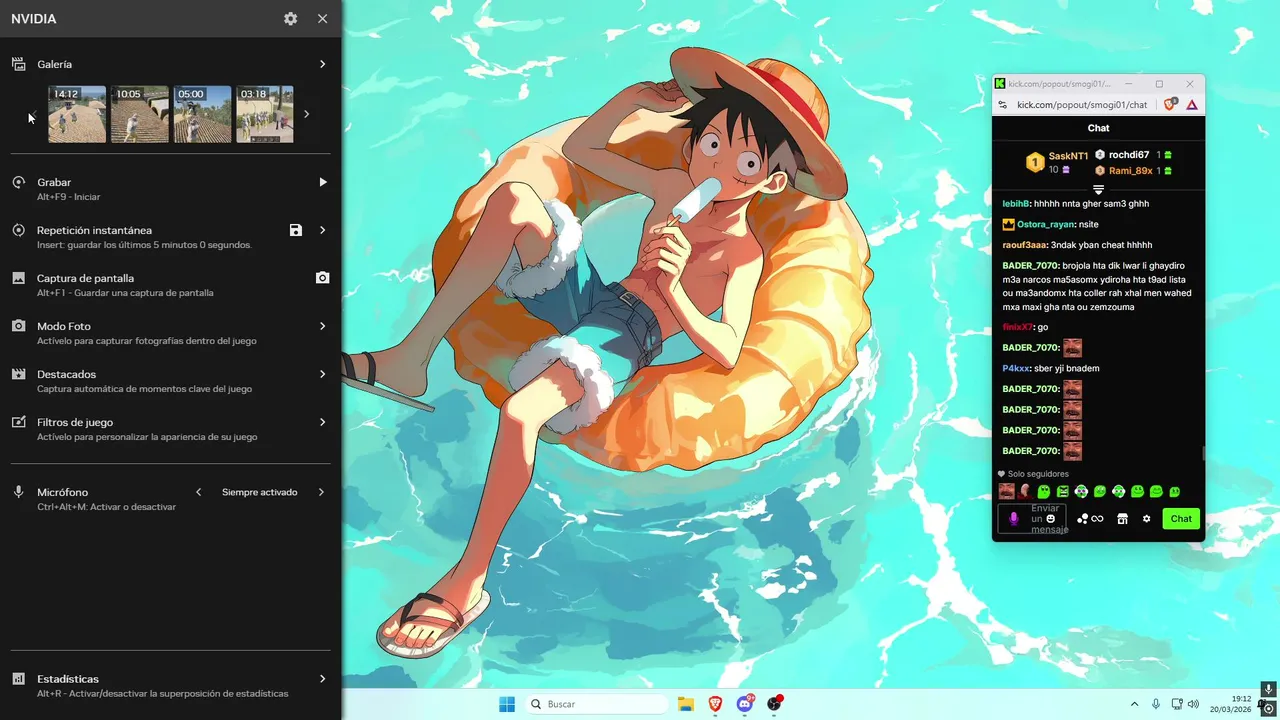The height and width of the screenshot is (720, 1280).
Task: Expand Repetición instantánea options
Action: 322,230
